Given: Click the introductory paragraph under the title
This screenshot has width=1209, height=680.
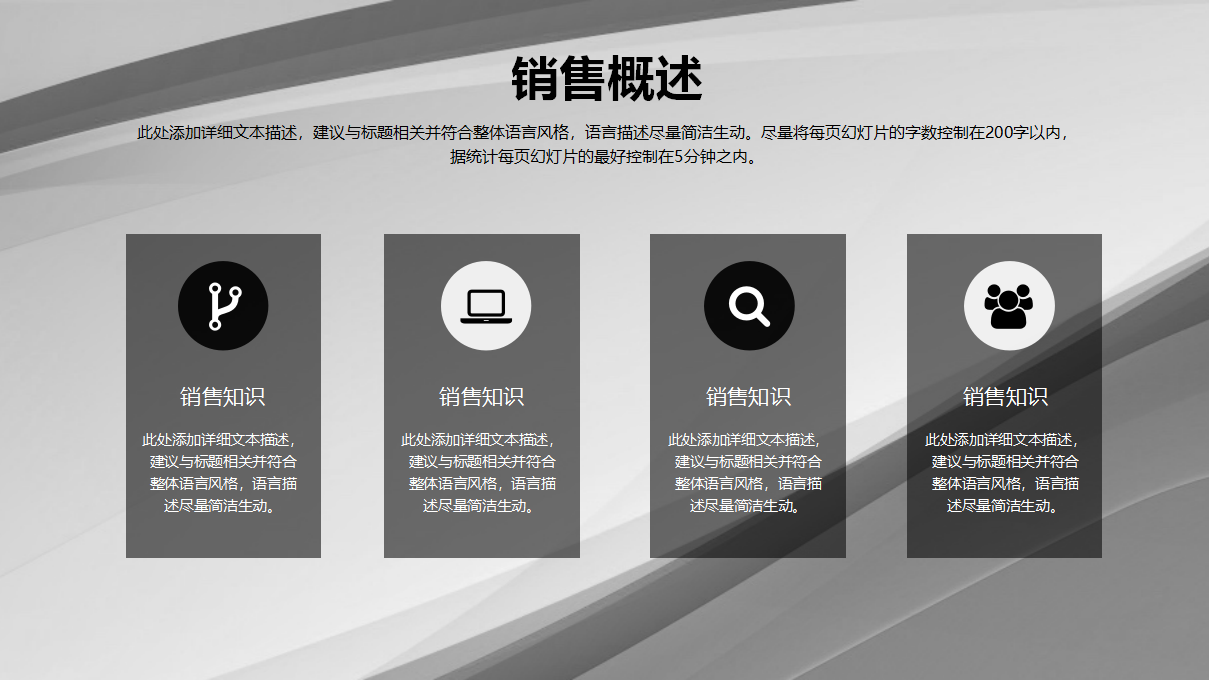Looking at the screenshot, I should pos(604,143).
